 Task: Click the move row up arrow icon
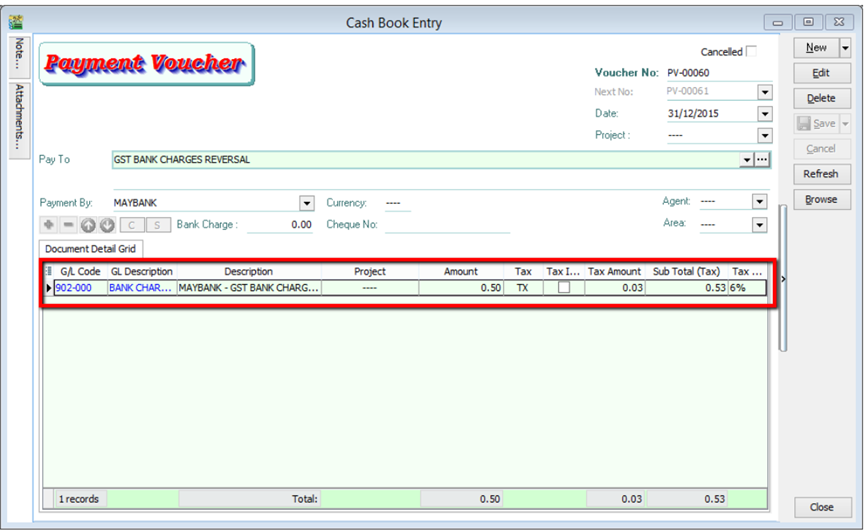coord(88,225)
